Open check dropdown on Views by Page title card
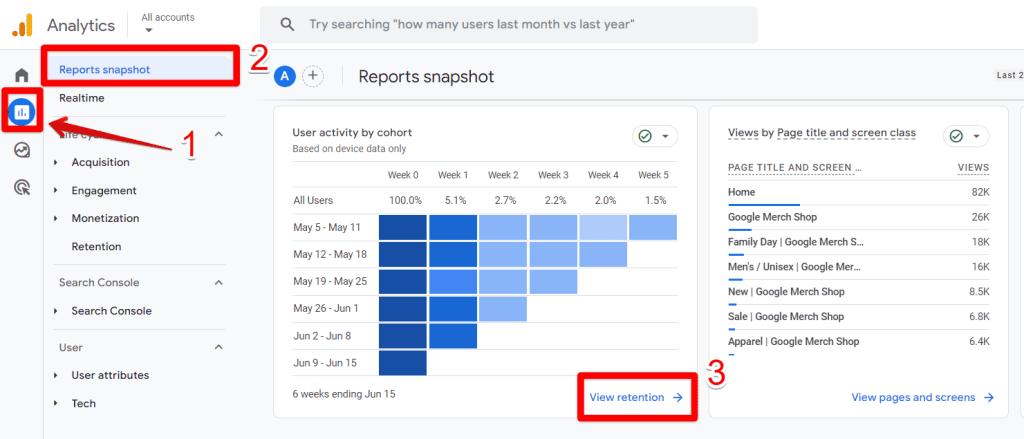This screenshot has height=439, width=1024. 966,136
